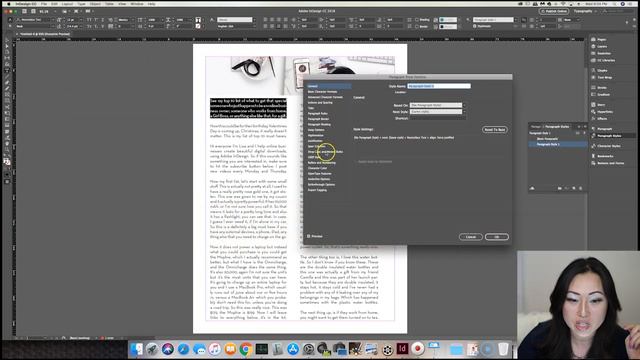This screenshot has width=640, height=360.
Task: Select Bullets and Numbering category
Action: tap(322, 163)
